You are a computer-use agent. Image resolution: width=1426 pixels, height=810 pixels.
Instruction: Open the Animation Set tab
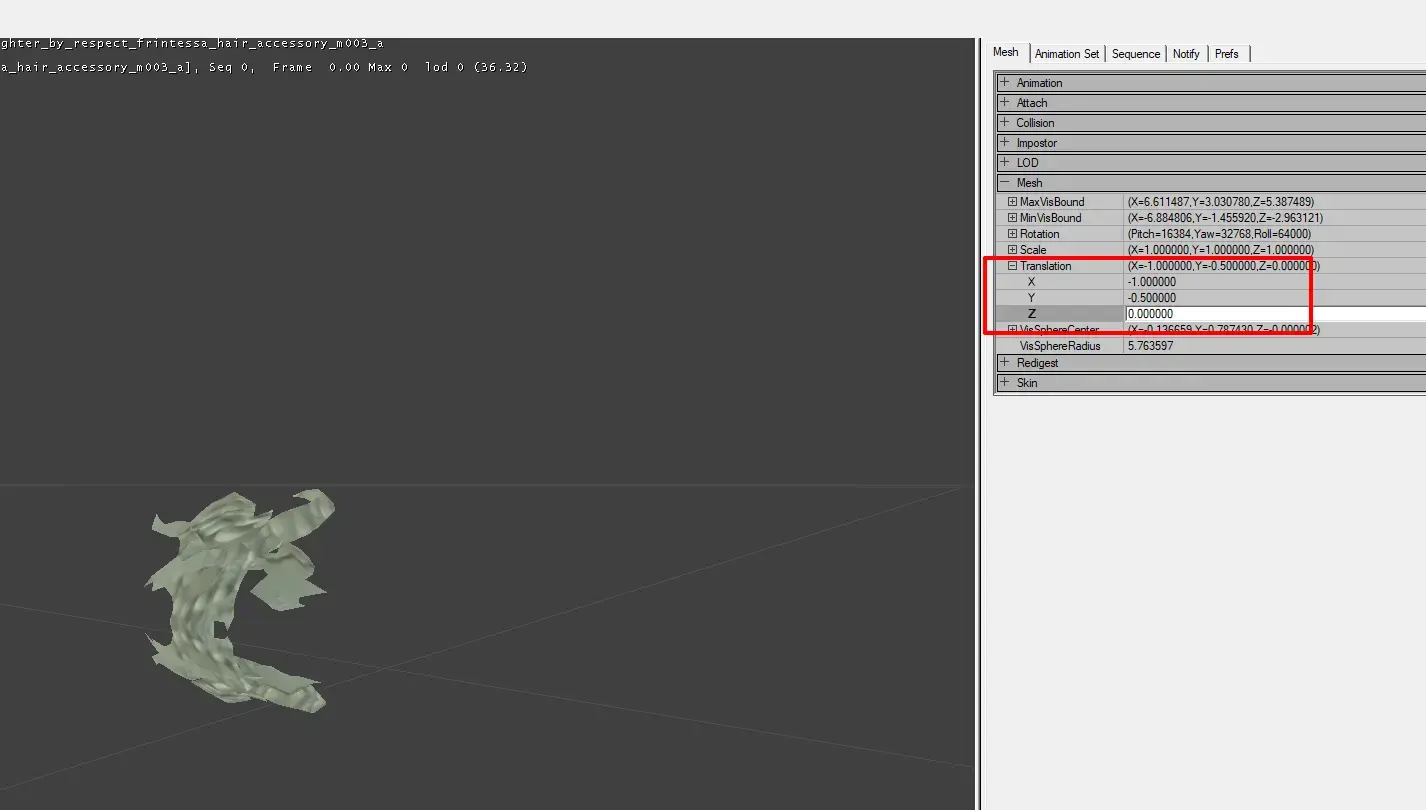tap(1066, 54)
